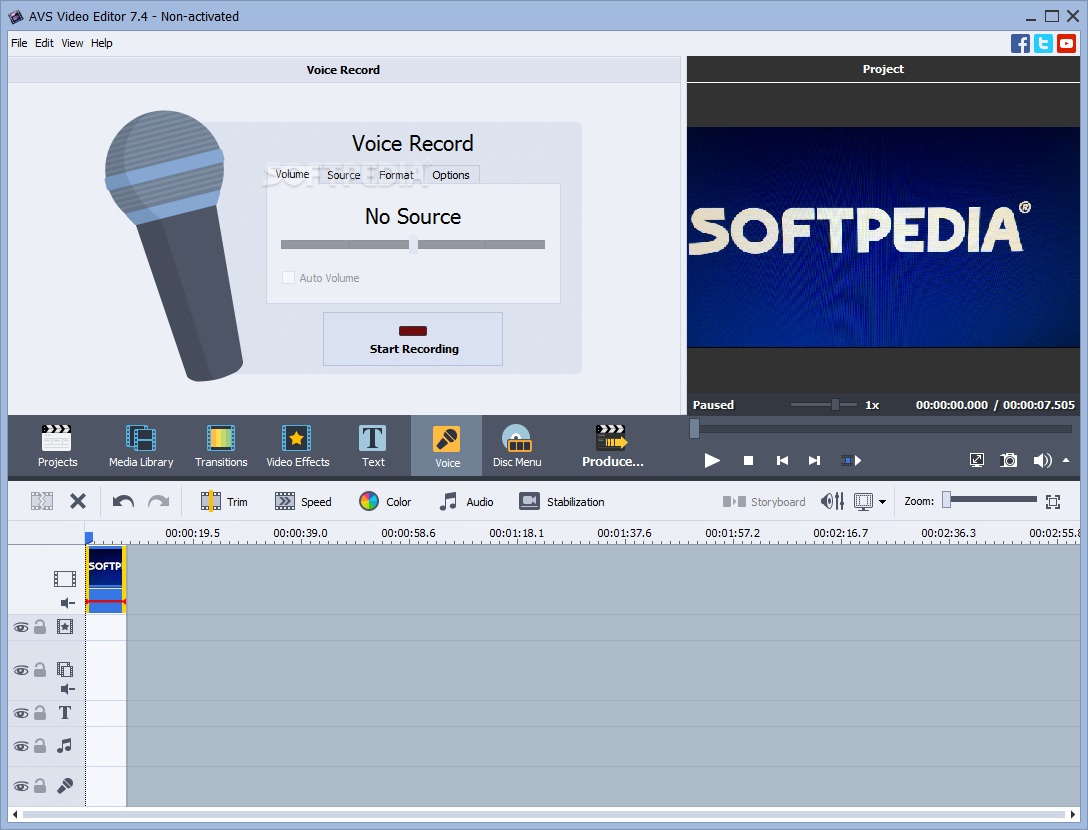Lock the video overlay track
Image resolution: width=1088 pixels, height=830 pixels.
coord(40,670)
